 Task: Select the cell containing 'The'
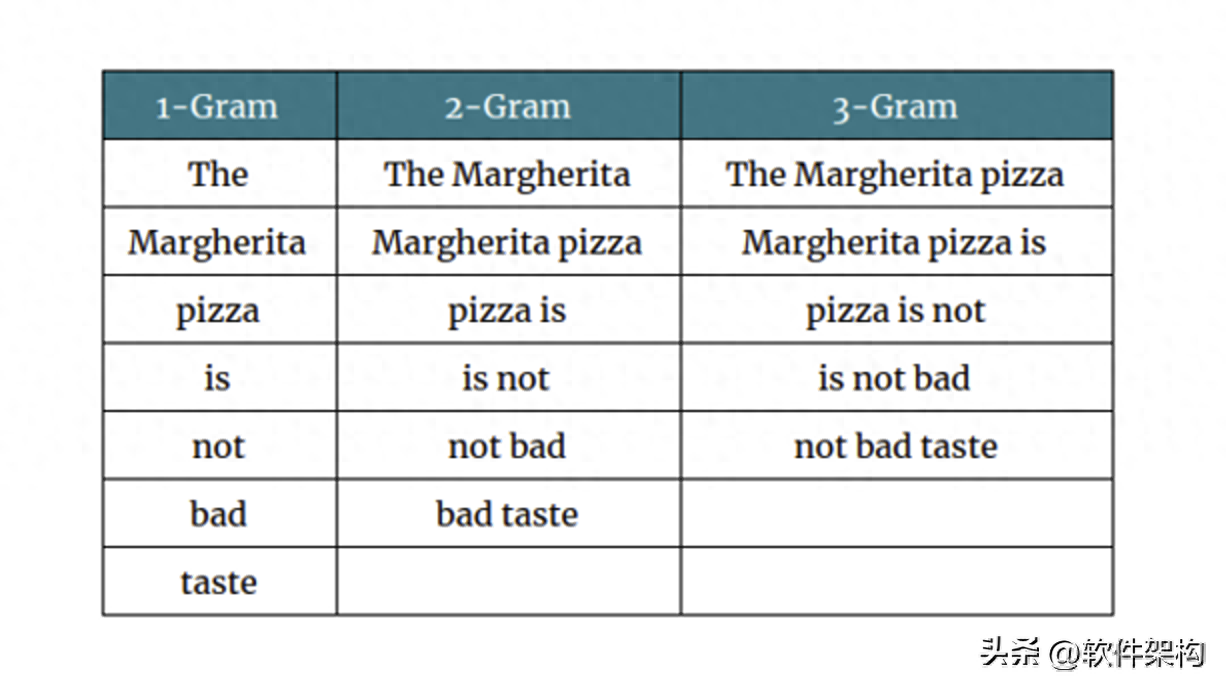click(x=219, y=174)
